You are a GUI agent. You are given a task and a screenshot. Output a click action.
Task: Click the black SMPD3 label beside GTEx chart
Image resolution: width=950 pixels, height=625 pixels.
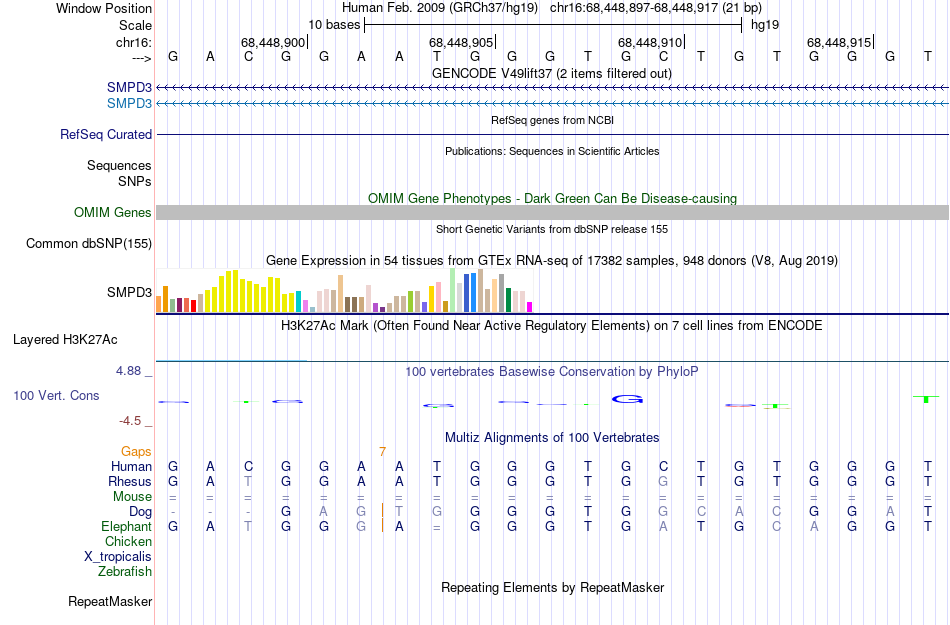(x=129, y=293)
